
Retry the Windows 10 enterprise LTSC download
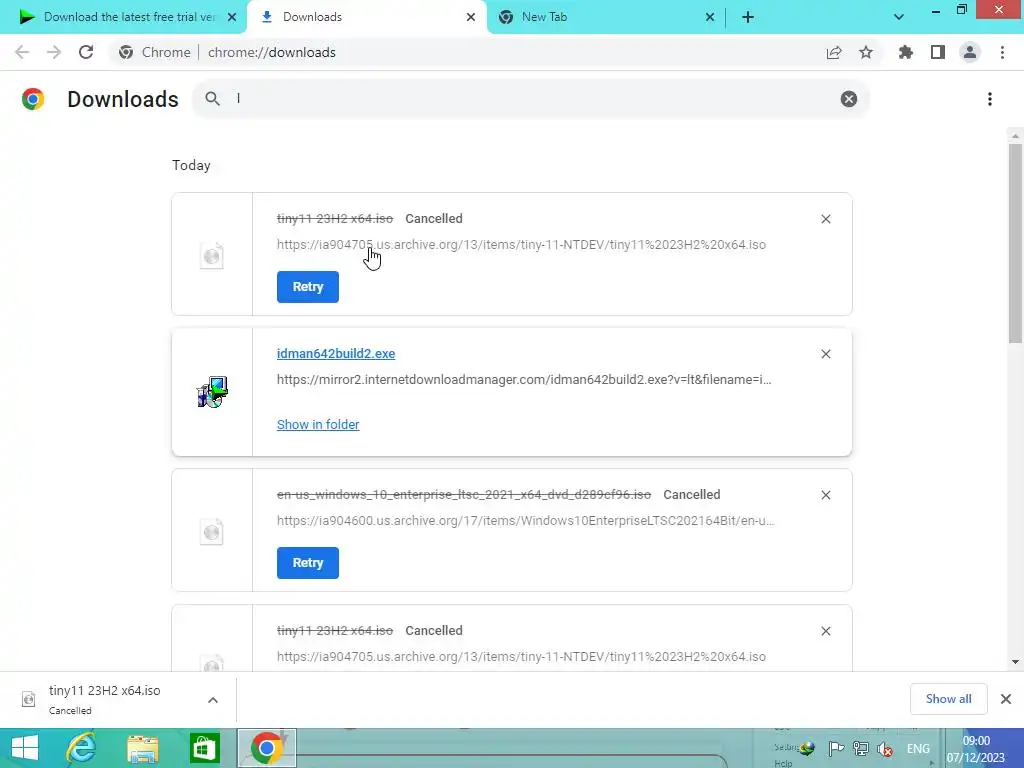click(x=308, y=563)
